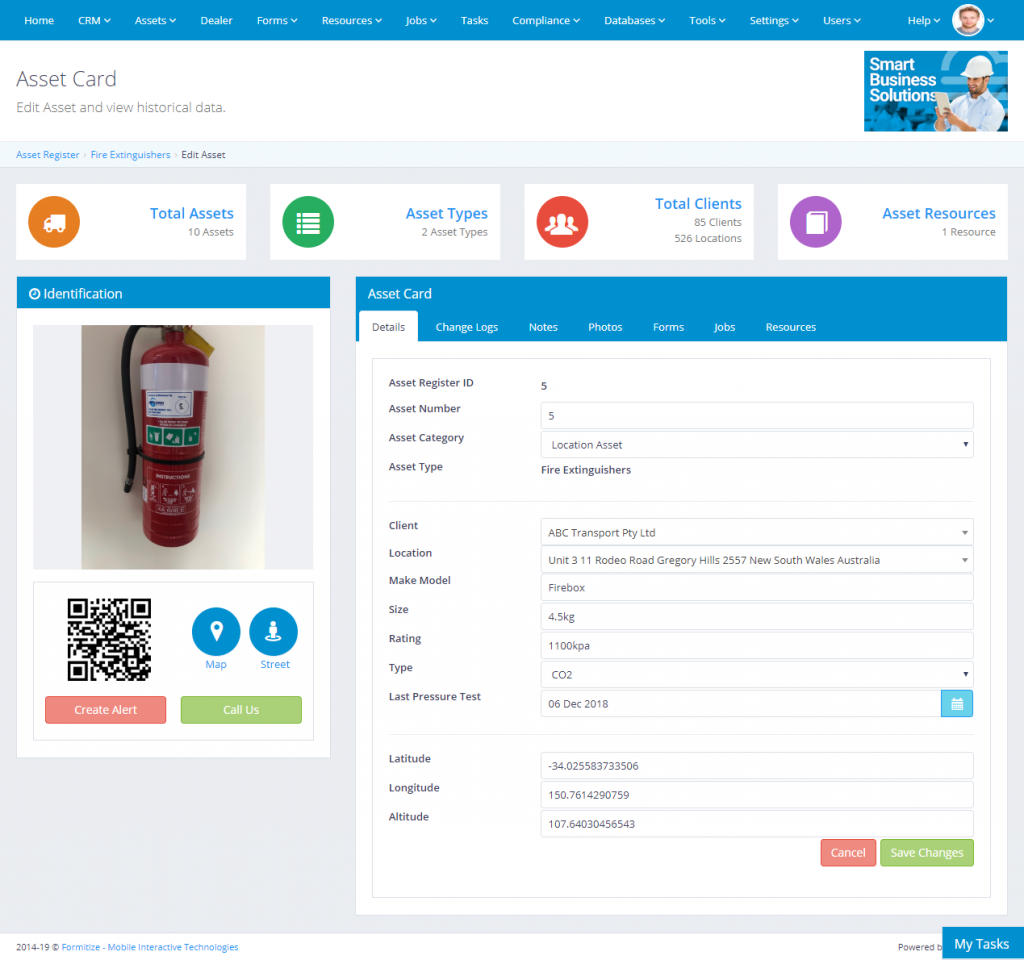1024x960 pixels.
Task: Click the orange truck Total Assets icon
Action: (x=53, y=222)
